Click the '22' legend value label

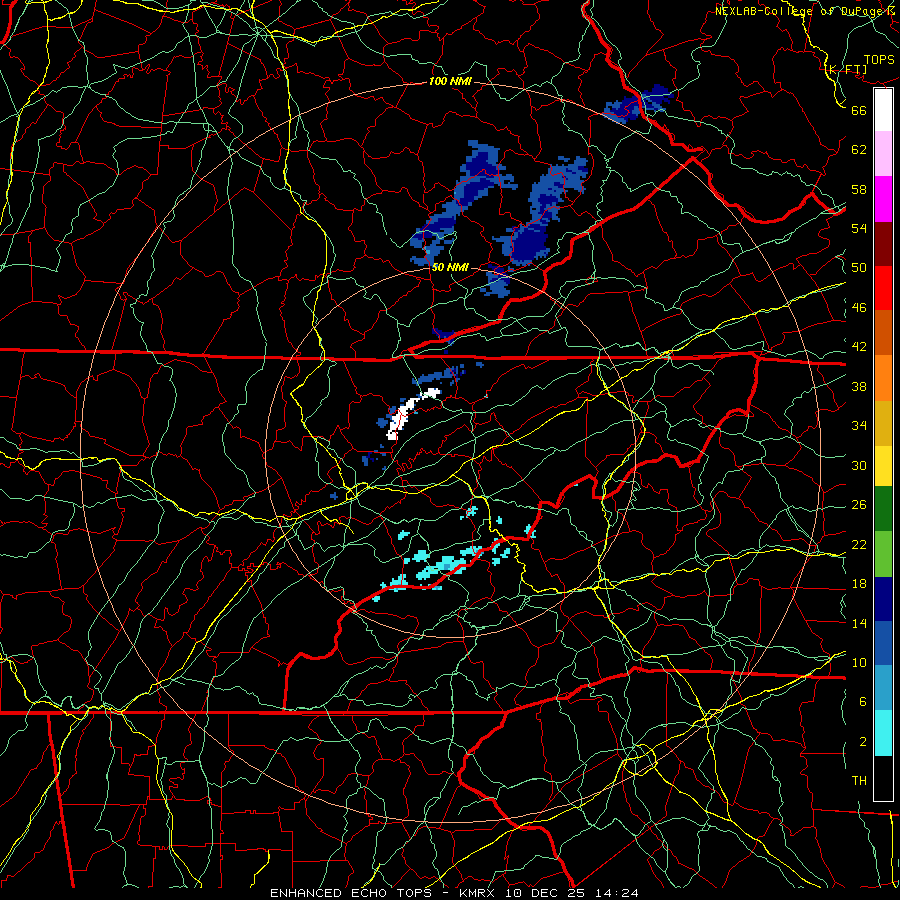click(859, 544)
